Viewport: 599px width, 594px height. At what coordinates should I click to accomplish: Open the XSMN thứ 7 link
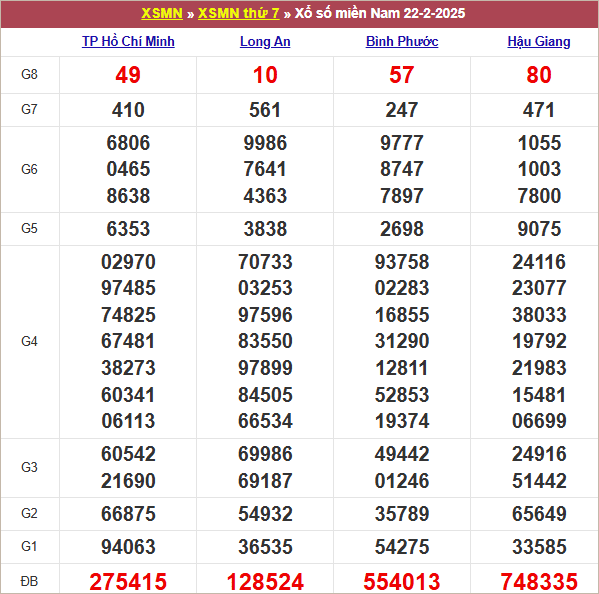(x=238, y=13)
